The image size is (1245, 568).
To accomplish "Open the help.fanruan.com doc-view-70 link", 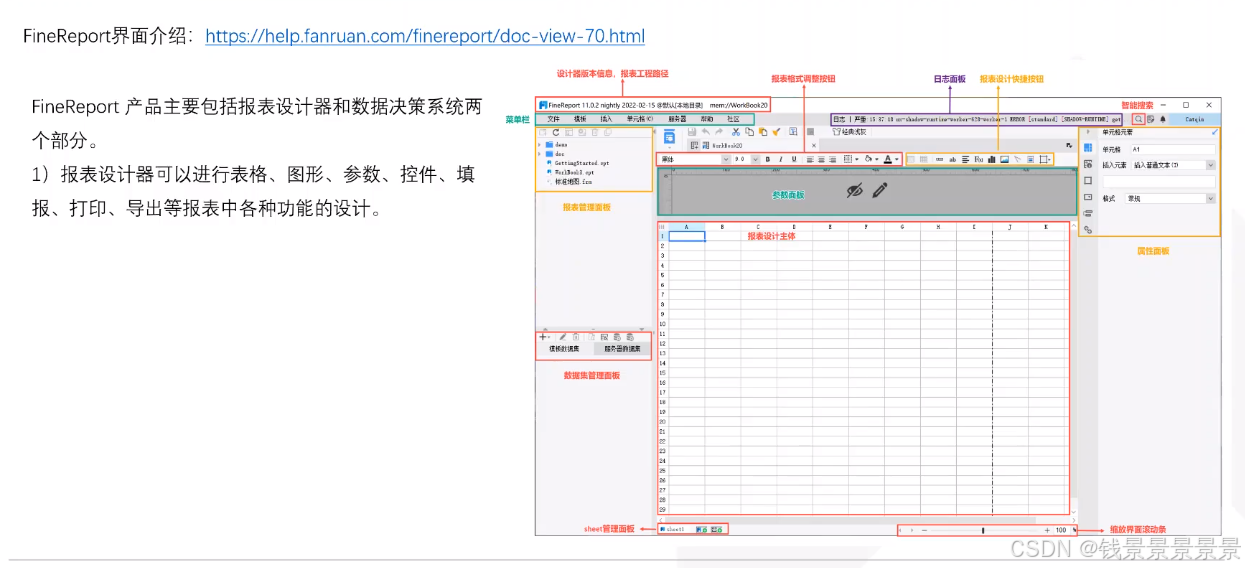I will [x=425, y=36].
